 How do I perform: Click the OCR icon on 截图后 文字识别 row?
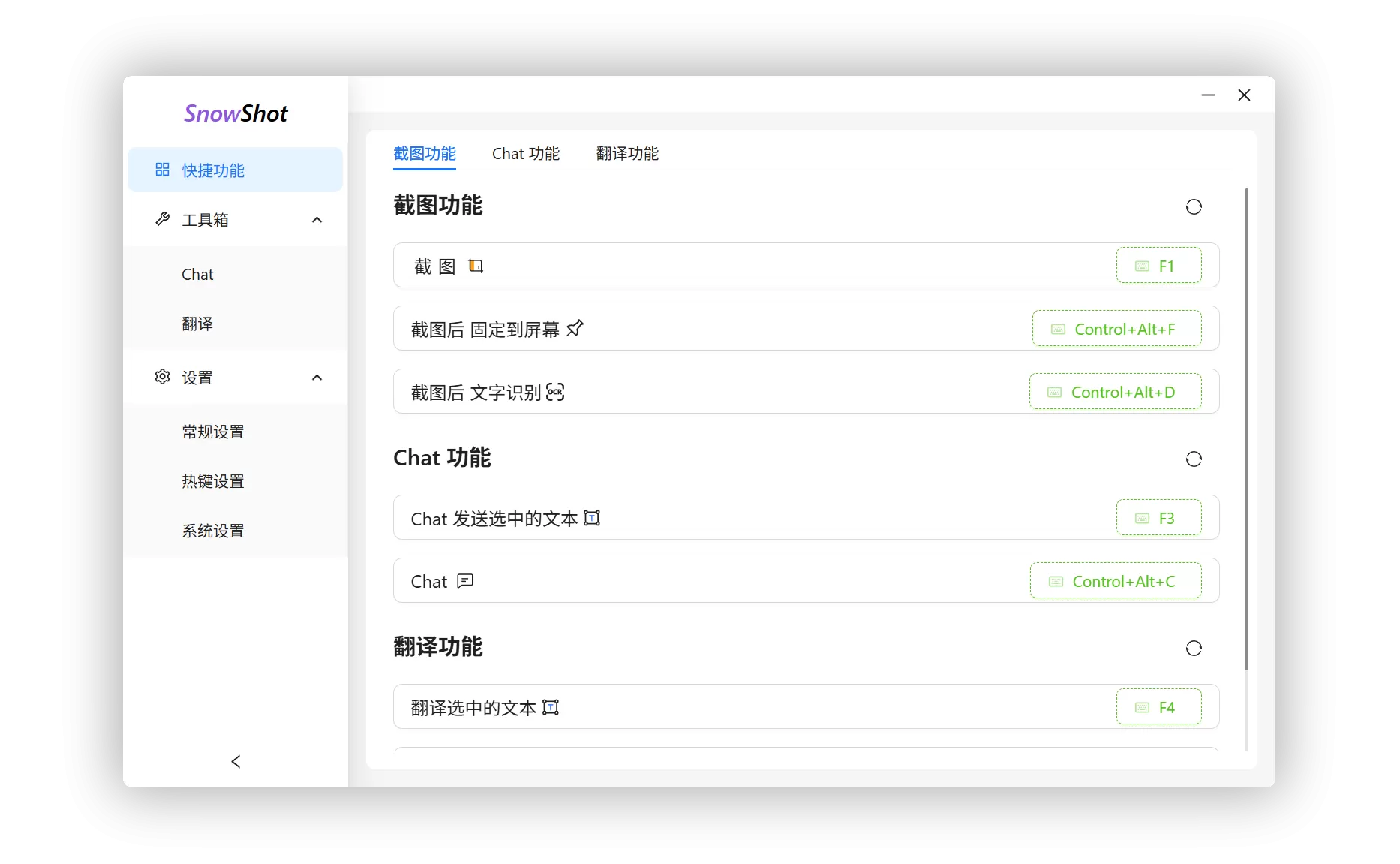[x=555, y=392]
